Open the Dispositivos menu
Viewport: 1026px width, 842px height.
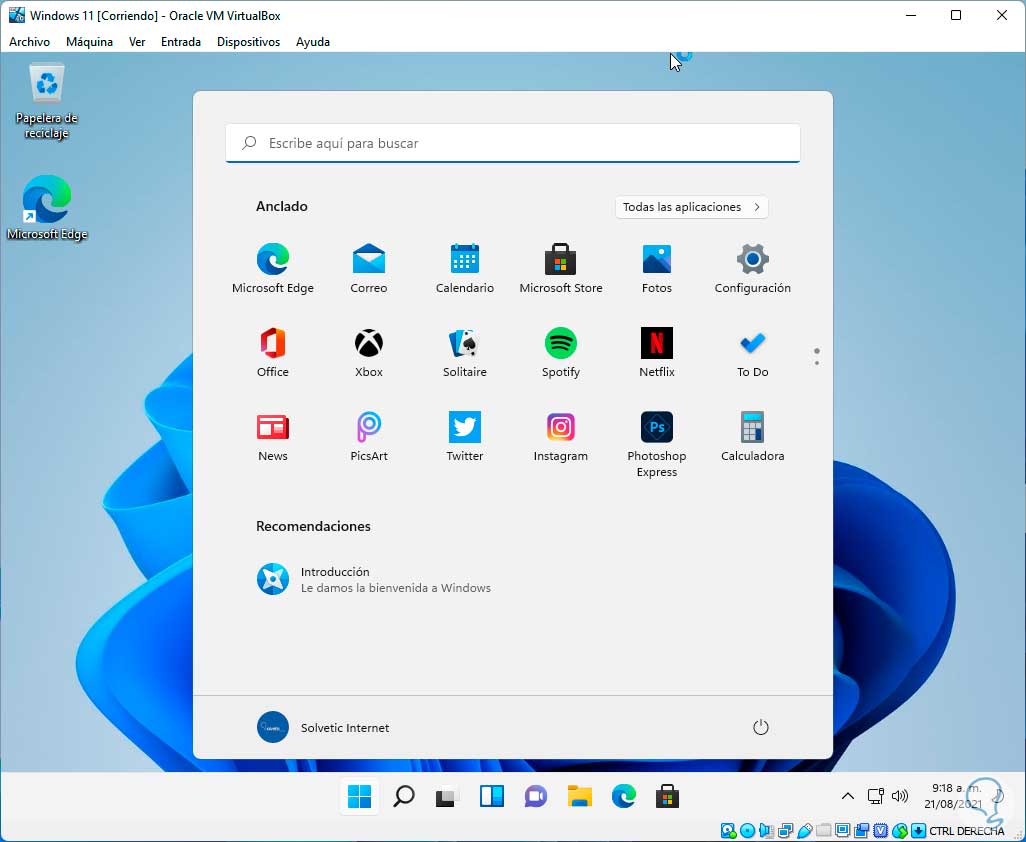pos(248,42)
